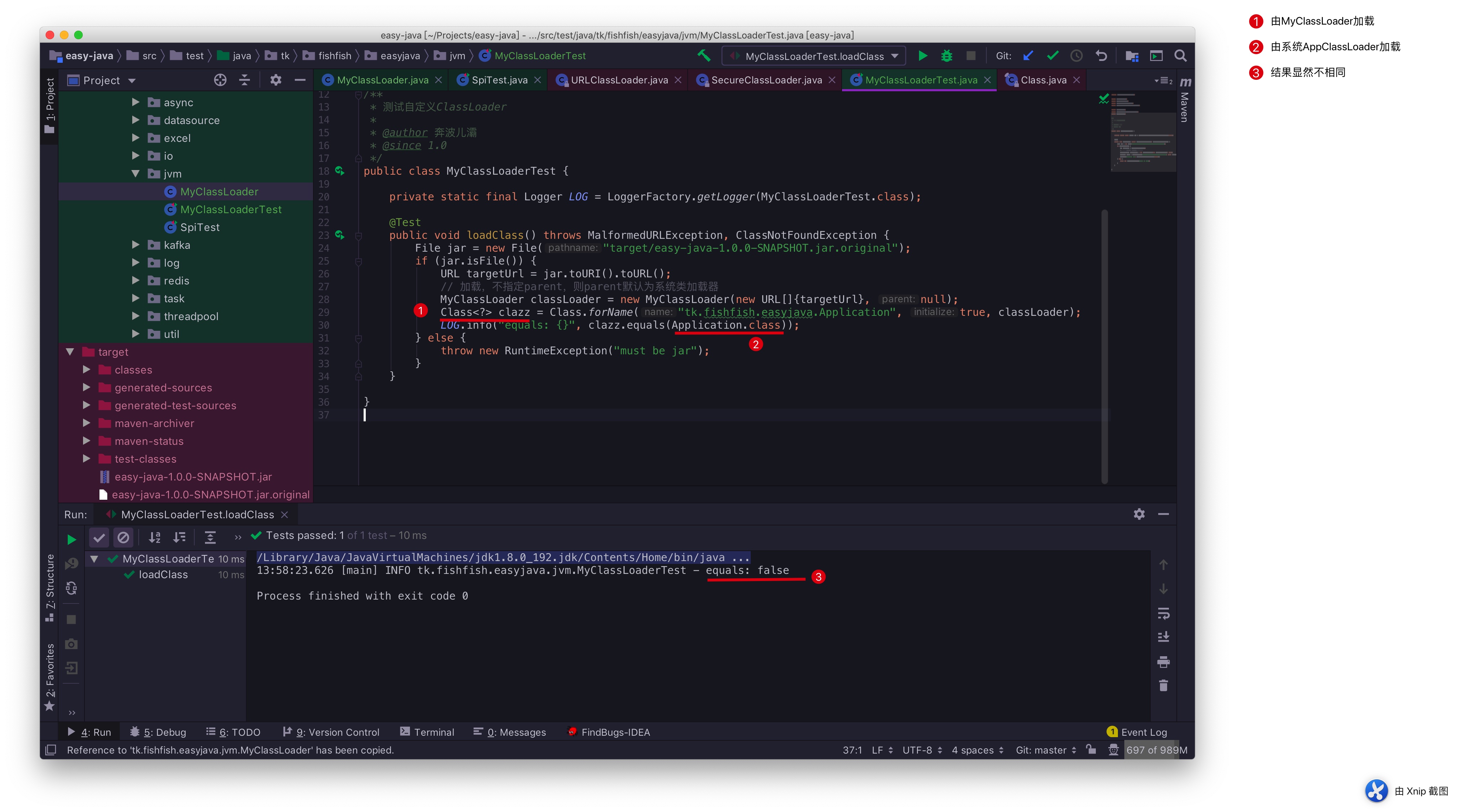The width and height of the screenshot is (1463, 812).
Task: Click the locate file crosshair icon in Project panel
Action: point(220,80)
